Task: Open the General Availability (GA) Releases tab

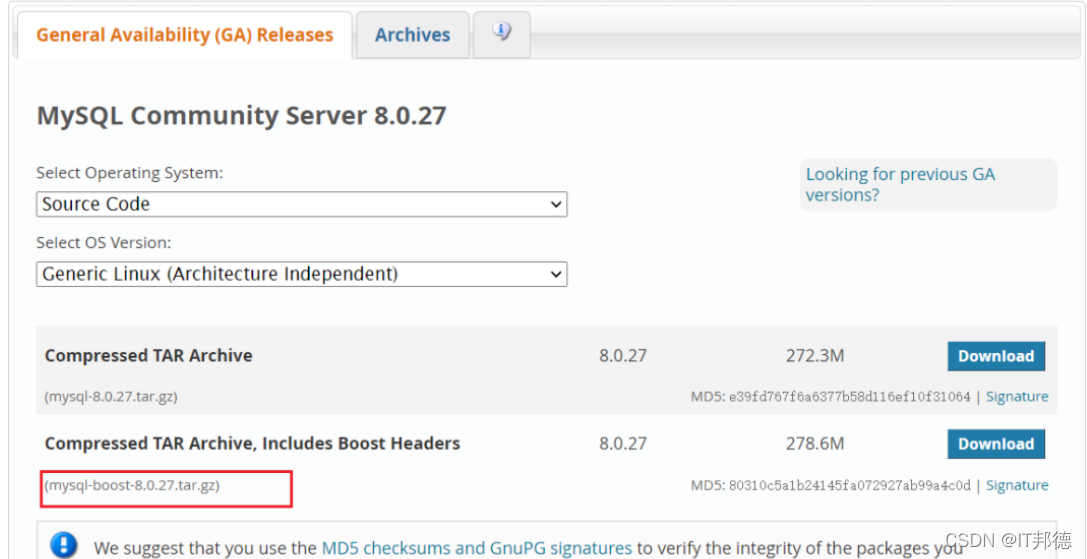Action: [184, 35]
